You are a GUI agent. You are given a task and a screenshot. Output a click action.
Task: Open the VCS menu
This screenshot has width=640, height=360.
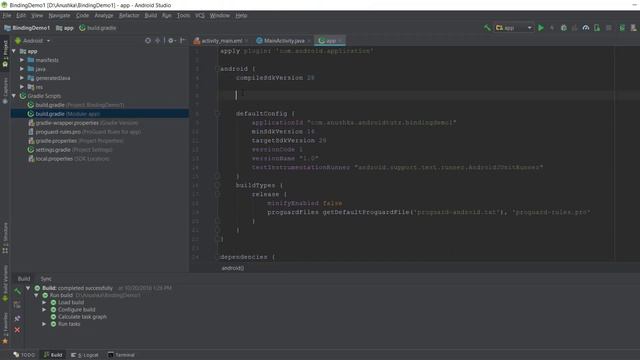(200, 16)
